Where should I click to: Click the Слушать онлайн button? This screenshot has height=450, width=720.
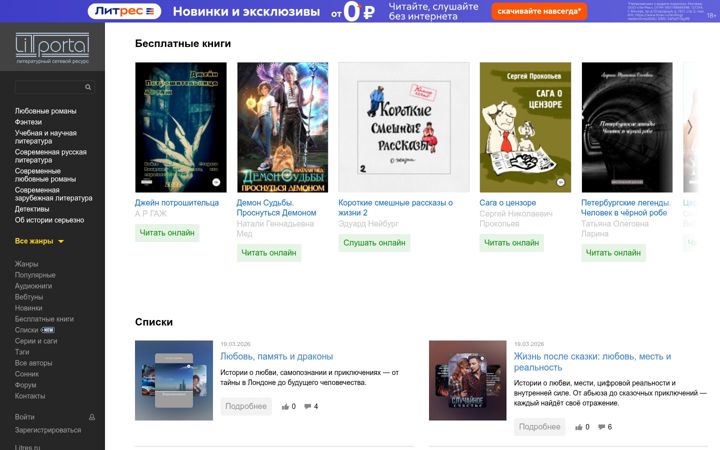(374, 243)
